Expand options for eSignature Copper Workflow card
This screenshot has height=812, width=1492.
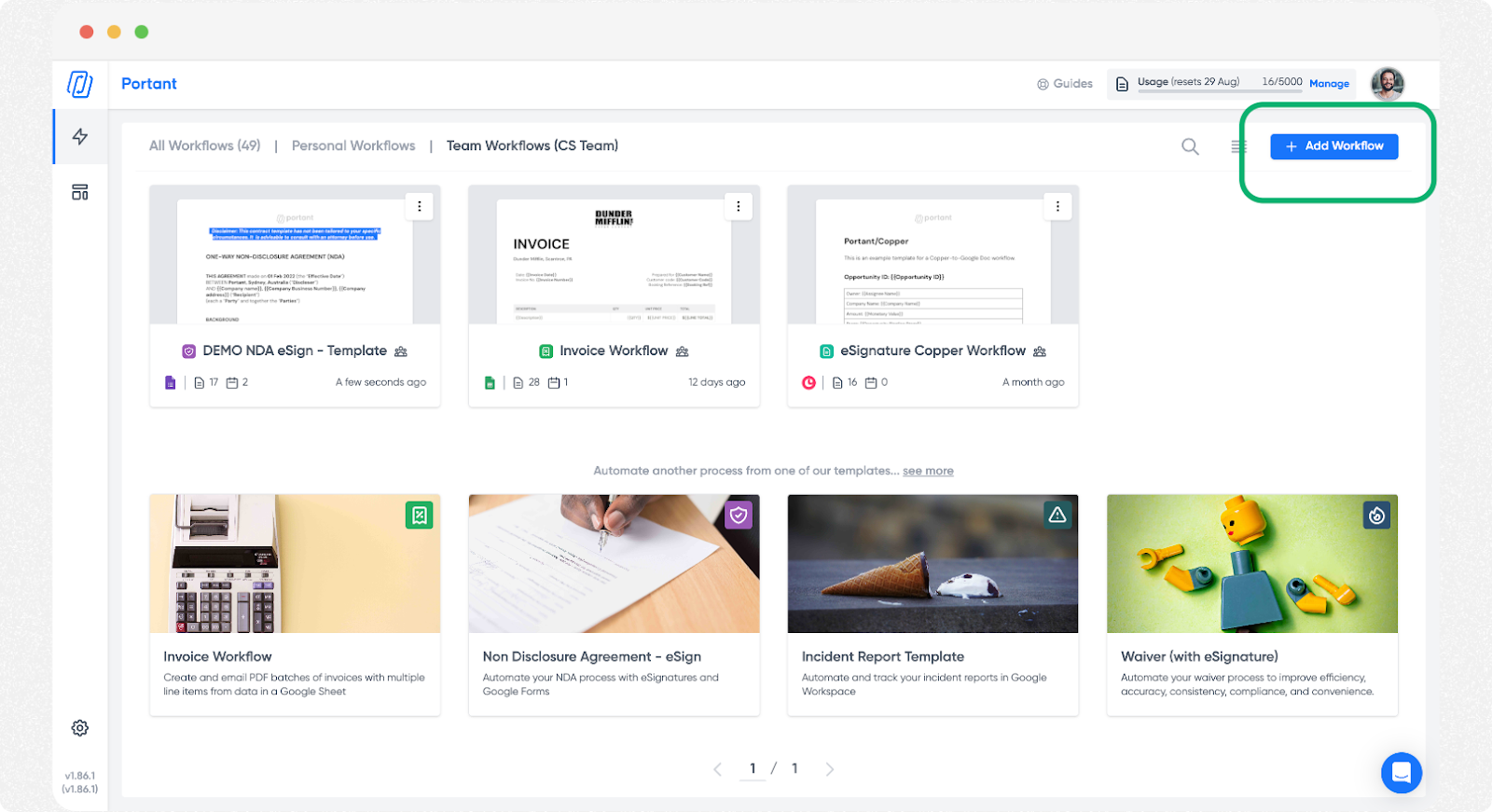1057,206
